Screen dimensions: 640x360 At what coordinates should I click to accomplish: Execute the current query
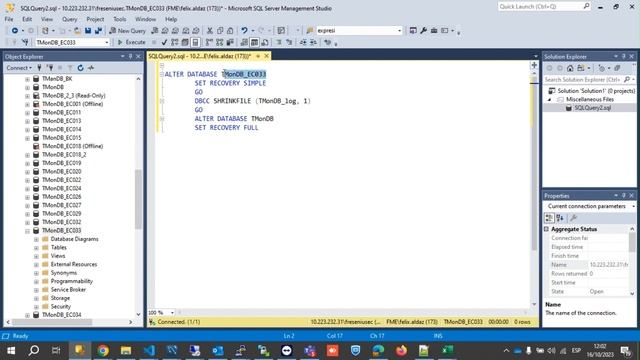(131, 42)
